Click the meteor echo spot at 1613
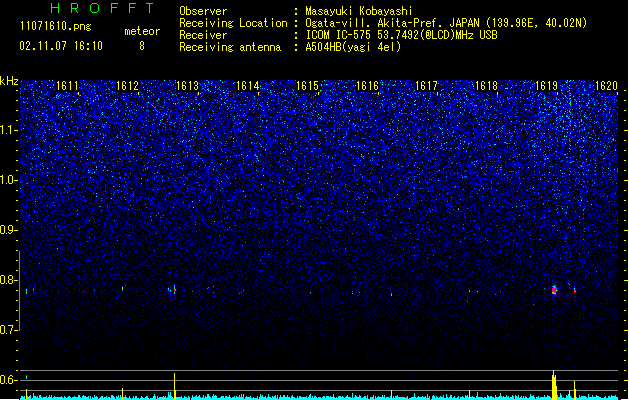 pos(174,290)
